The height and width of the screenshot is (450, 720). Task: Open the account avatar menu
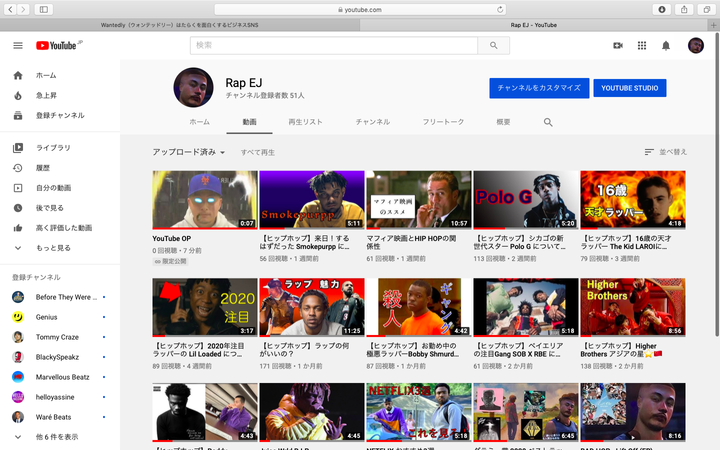pos(696,45)
